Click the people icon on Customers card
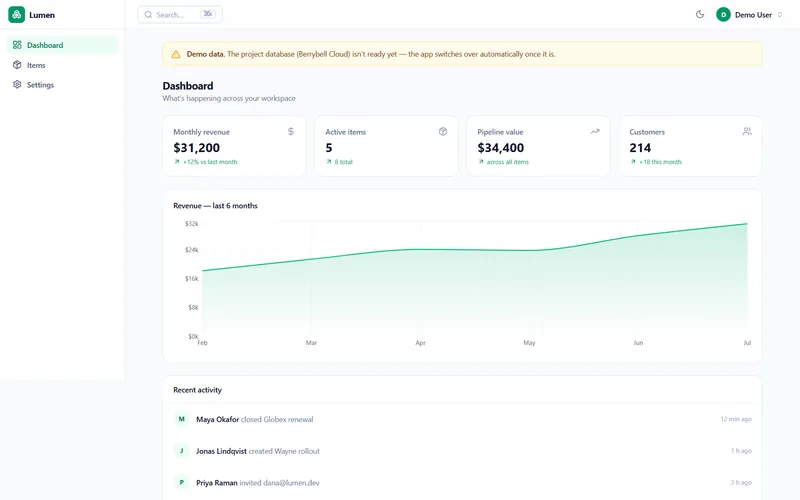The image size is (800, 500). click(x=747, y=132)
